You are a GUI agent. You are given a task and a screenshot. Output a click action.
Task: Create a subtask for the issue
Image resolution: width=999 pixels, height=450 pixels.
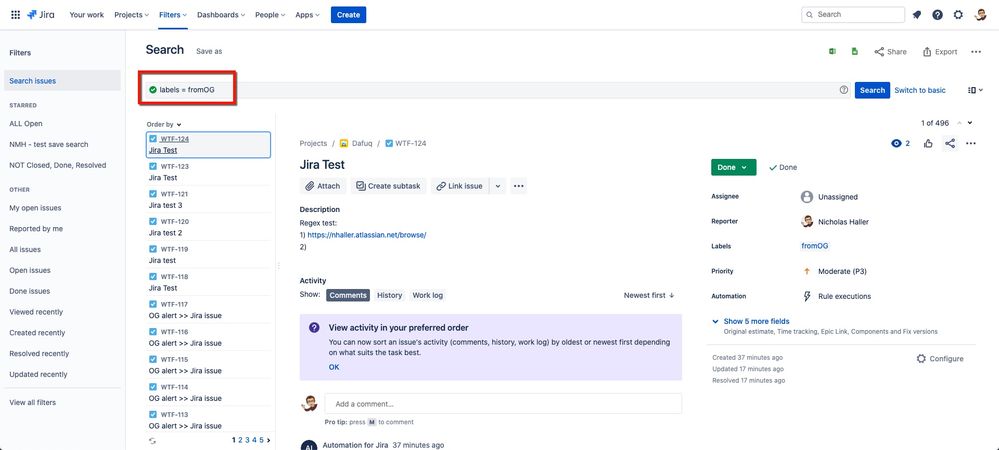tap(388, 186)
